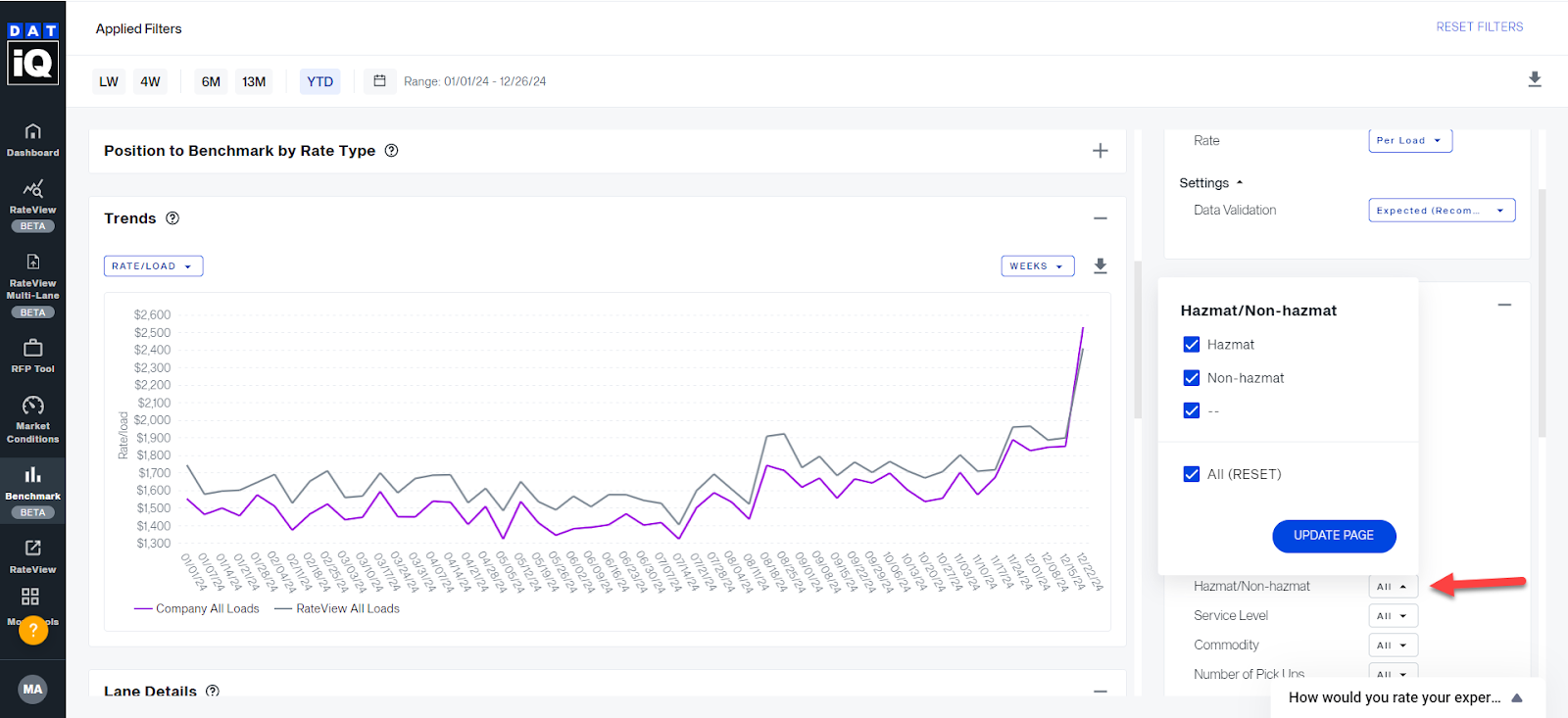The image size is (1568, 718).
Task: Select the 13M time range
Action: (x=254, y=81)
